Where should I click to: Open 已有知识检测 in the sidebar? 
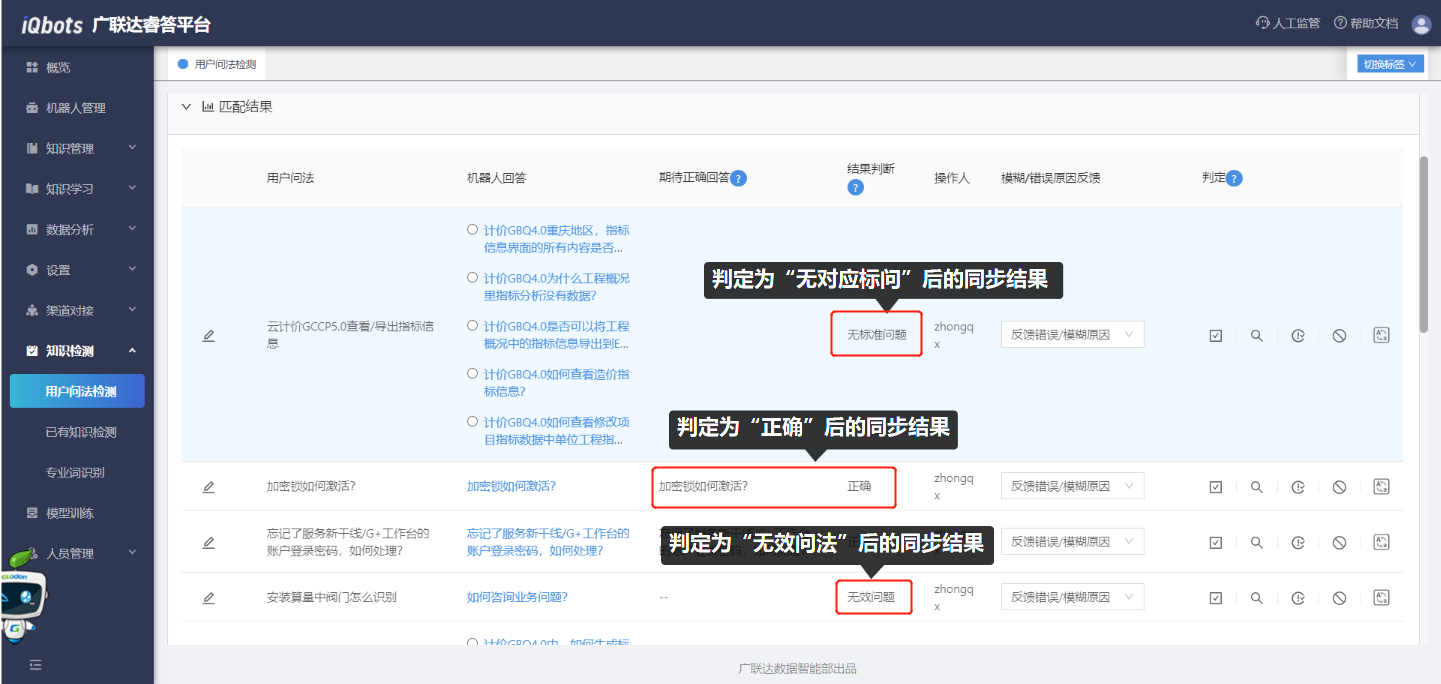pos(81,432)
